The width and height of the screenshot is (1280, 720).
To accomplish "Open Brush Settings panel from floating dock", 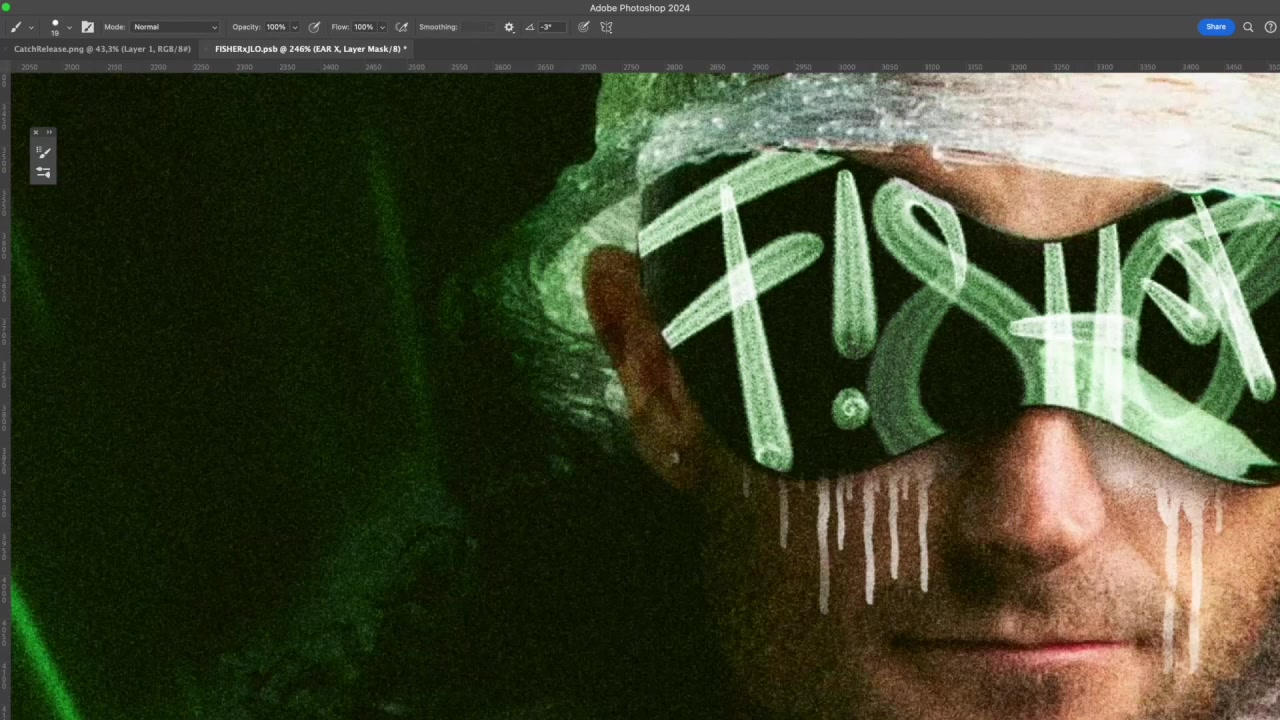I will pyautogui.click(x=43, y=172).
